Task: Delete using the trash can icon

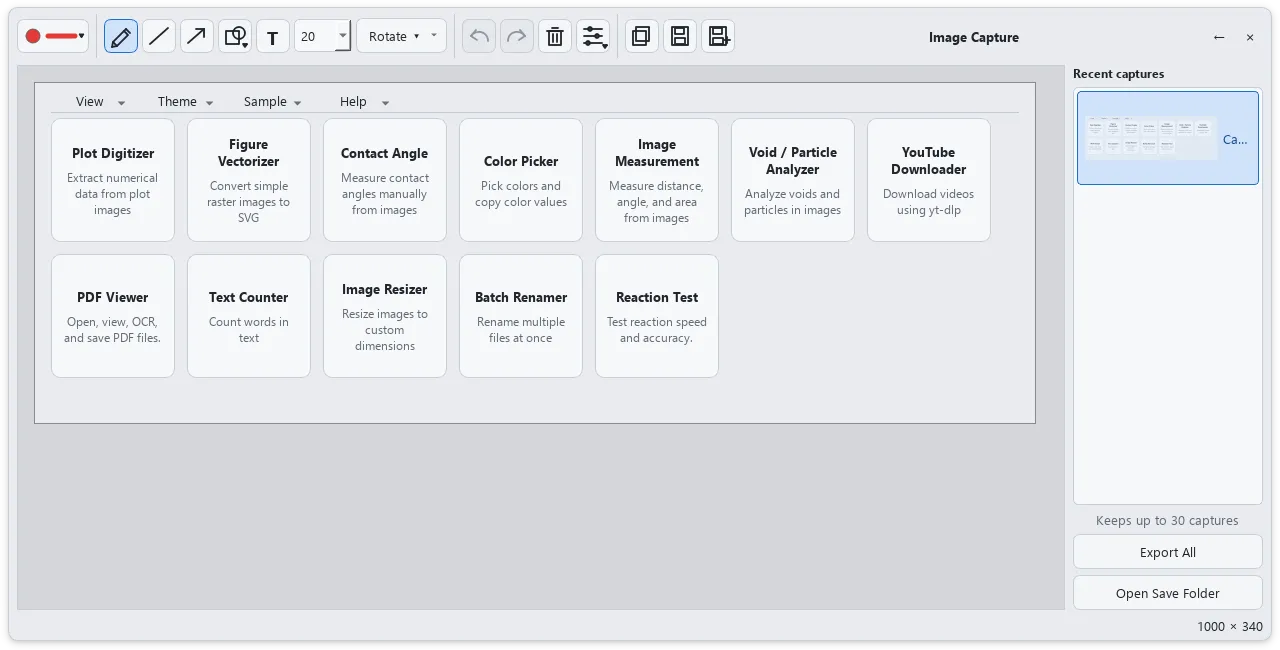Action: pyautogui.click(x=555, y=37)
